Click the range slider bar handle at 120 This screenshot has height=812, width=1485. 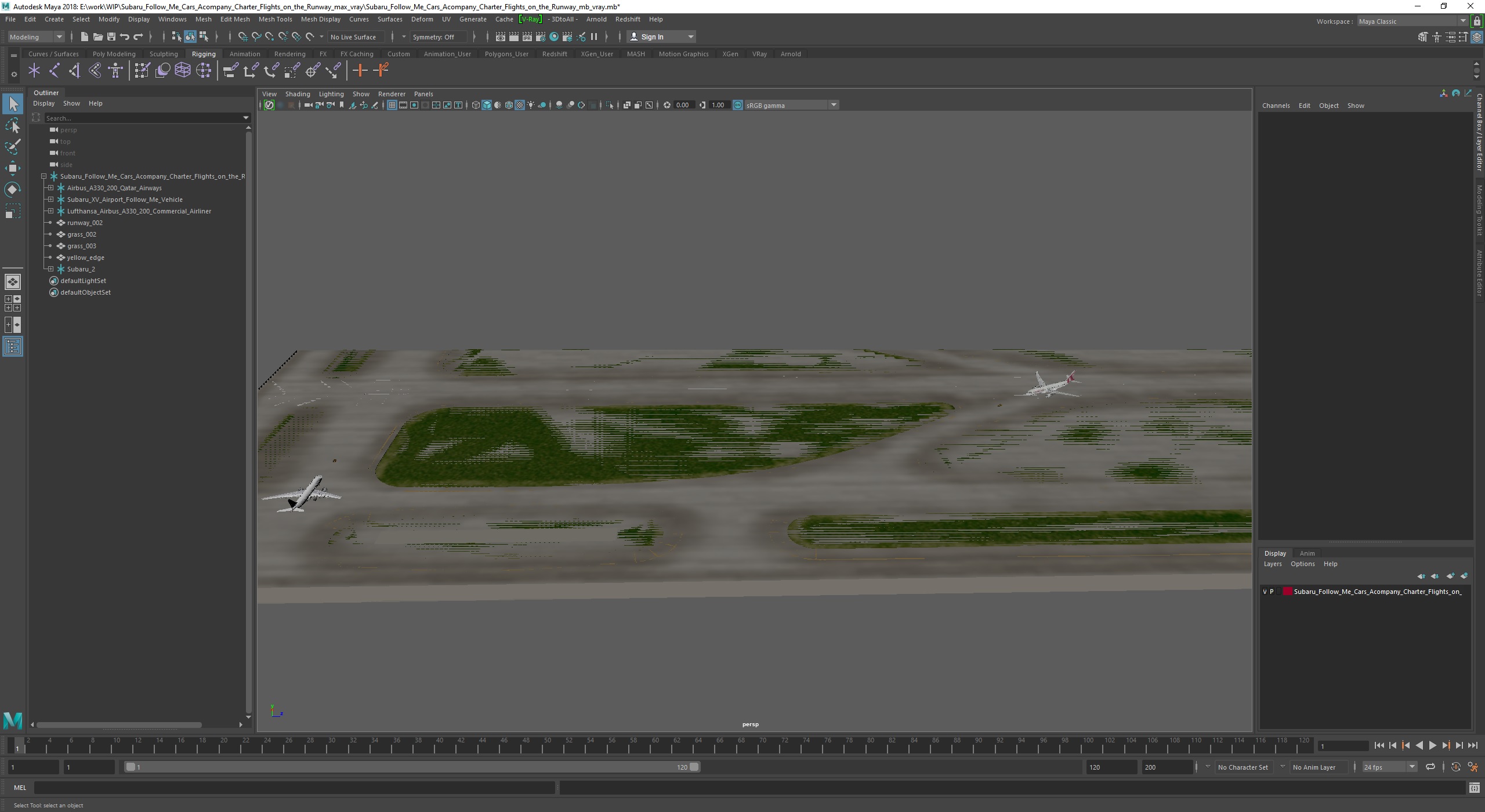(694, 767)
